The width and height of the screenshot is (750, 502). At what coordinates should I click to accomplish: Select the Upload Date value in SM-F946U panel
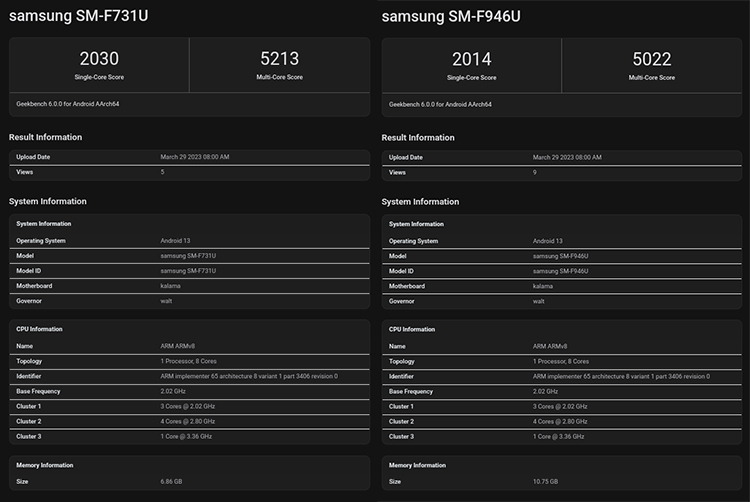pyautogui.click(x=567, y=157)
